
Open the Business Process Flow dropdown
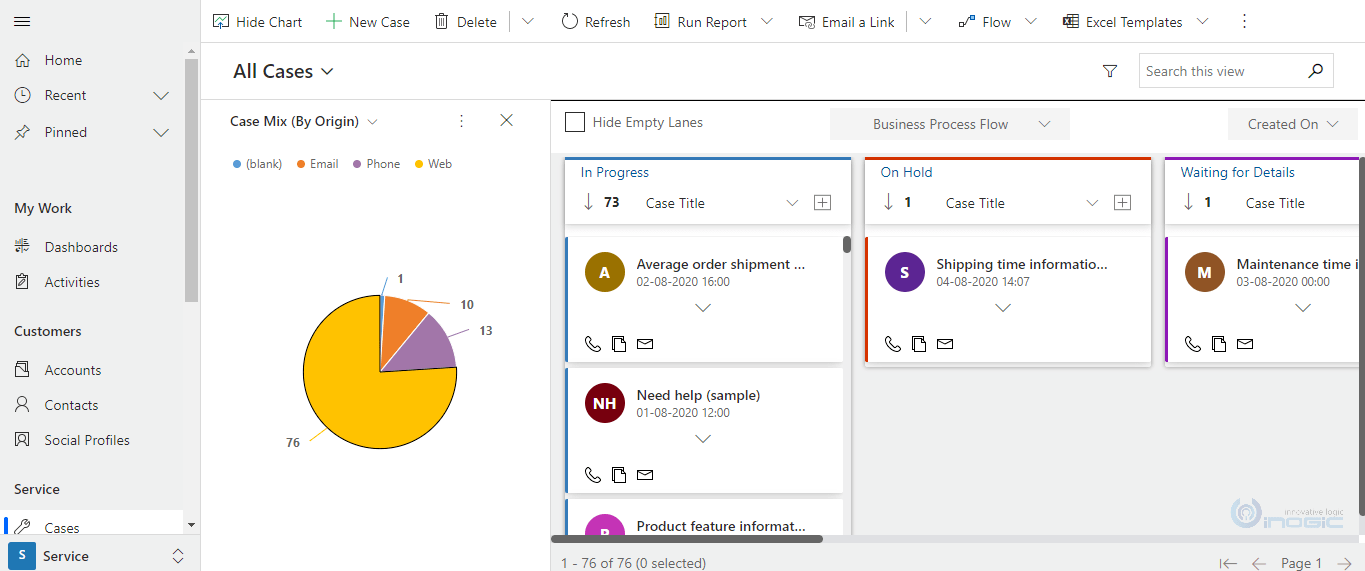coord(950,124)
